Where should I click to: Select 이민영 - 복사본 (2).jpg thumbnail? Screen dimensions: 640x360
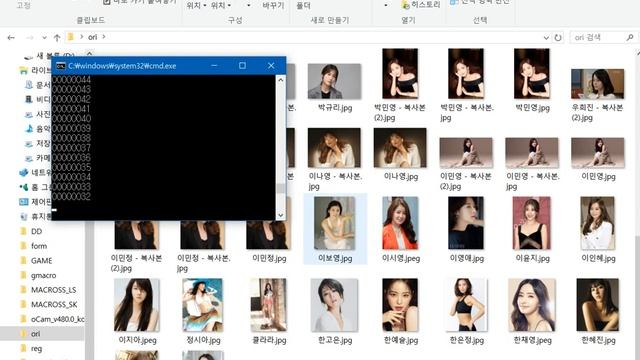point(466,153)
